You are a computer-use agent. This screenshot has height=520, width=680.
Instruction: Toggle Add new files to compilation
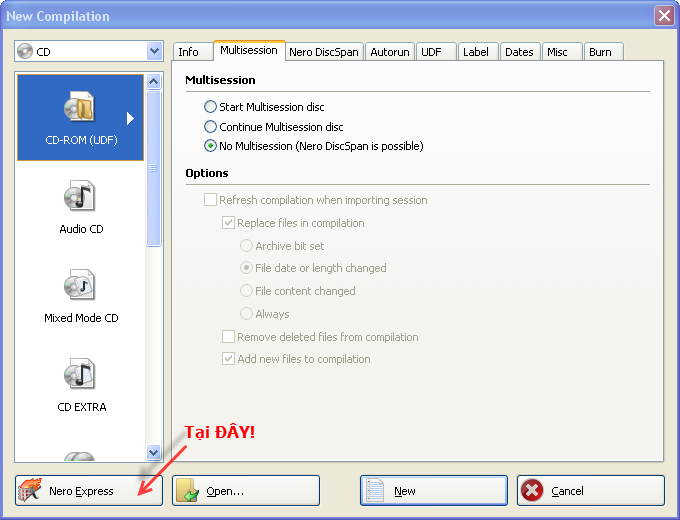coord(296,359)
